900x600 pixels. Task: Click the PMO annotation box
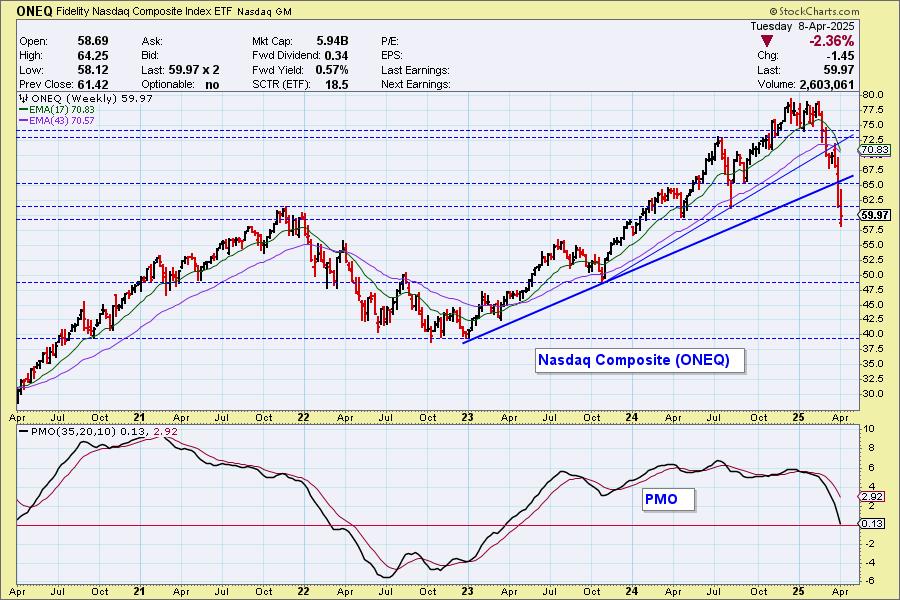coord(668,499)
